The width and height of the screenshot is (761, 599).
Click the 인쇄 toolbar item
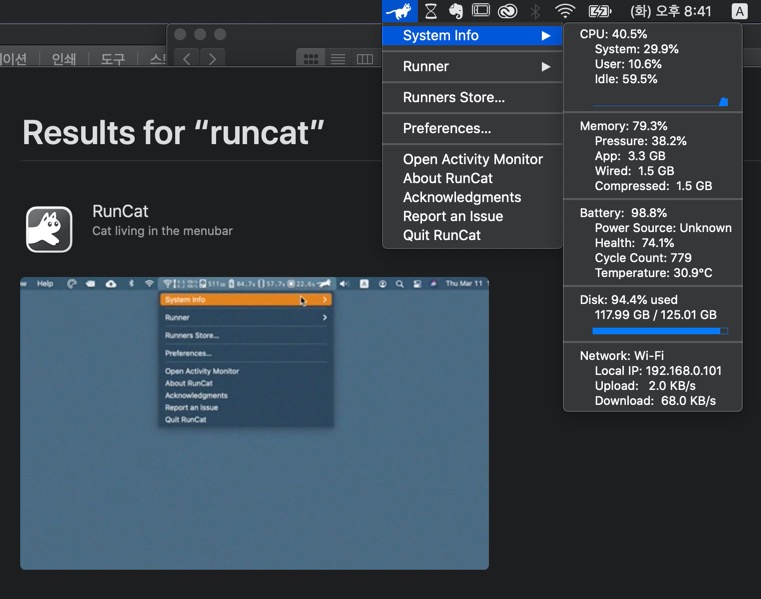(x=64, y=59)
